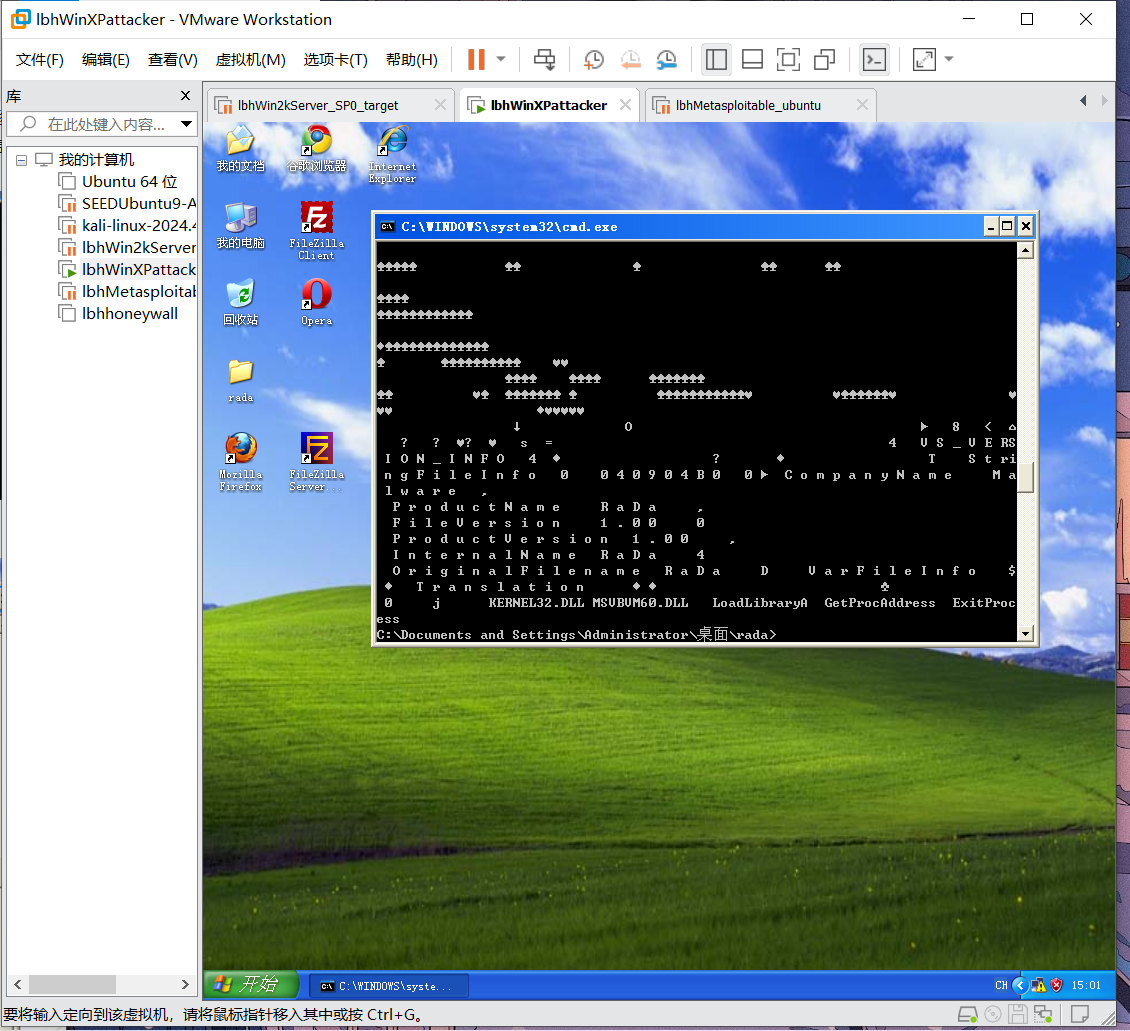The height and width of the screenshot is (1031, 1130).
Task: Close the lbhMetasploitable_ubuntu tab
Action: pyautogui.click(x=862, y=104)
